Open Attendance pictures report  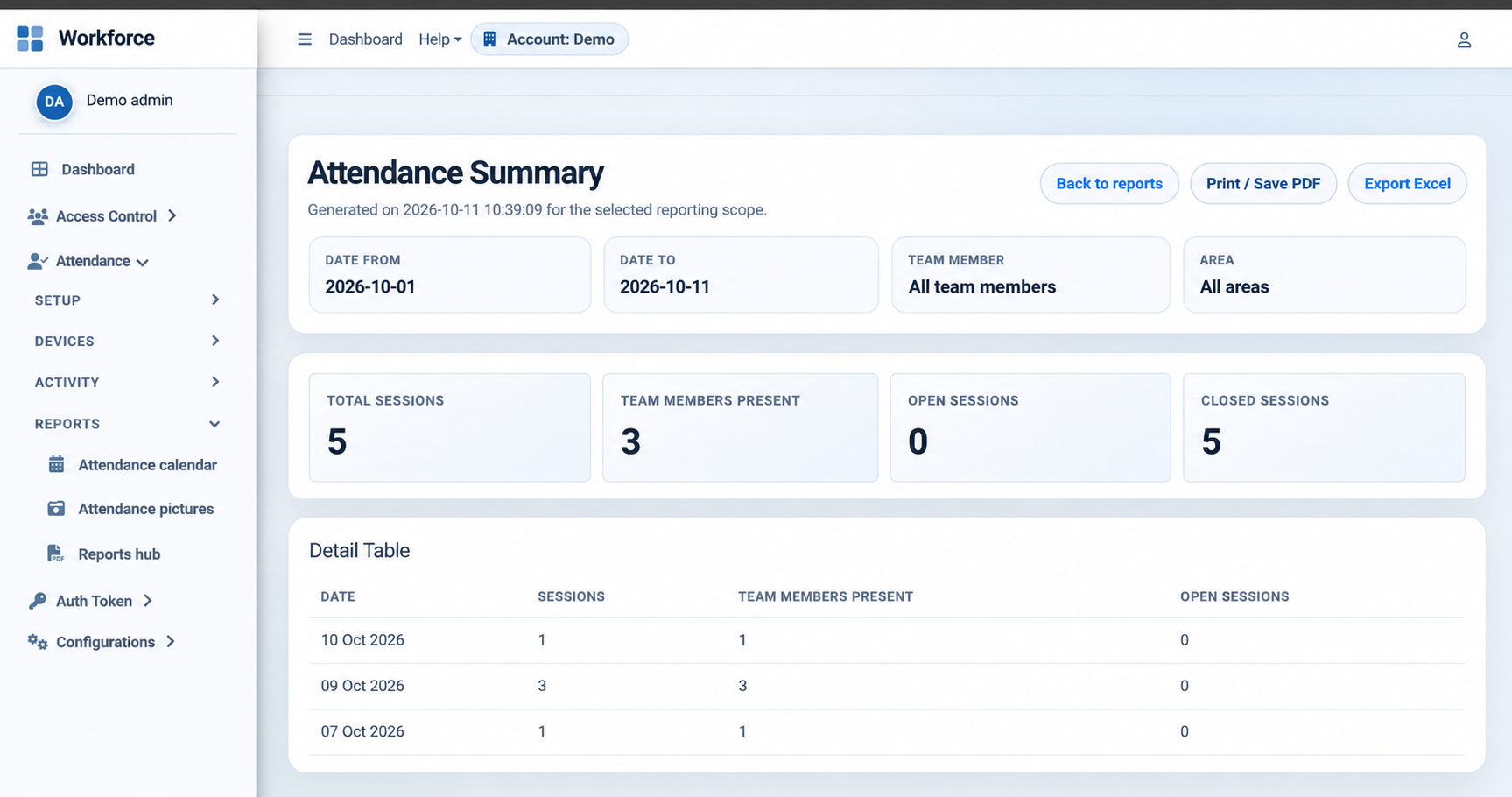pyautogui.click(x=146, y=509)
